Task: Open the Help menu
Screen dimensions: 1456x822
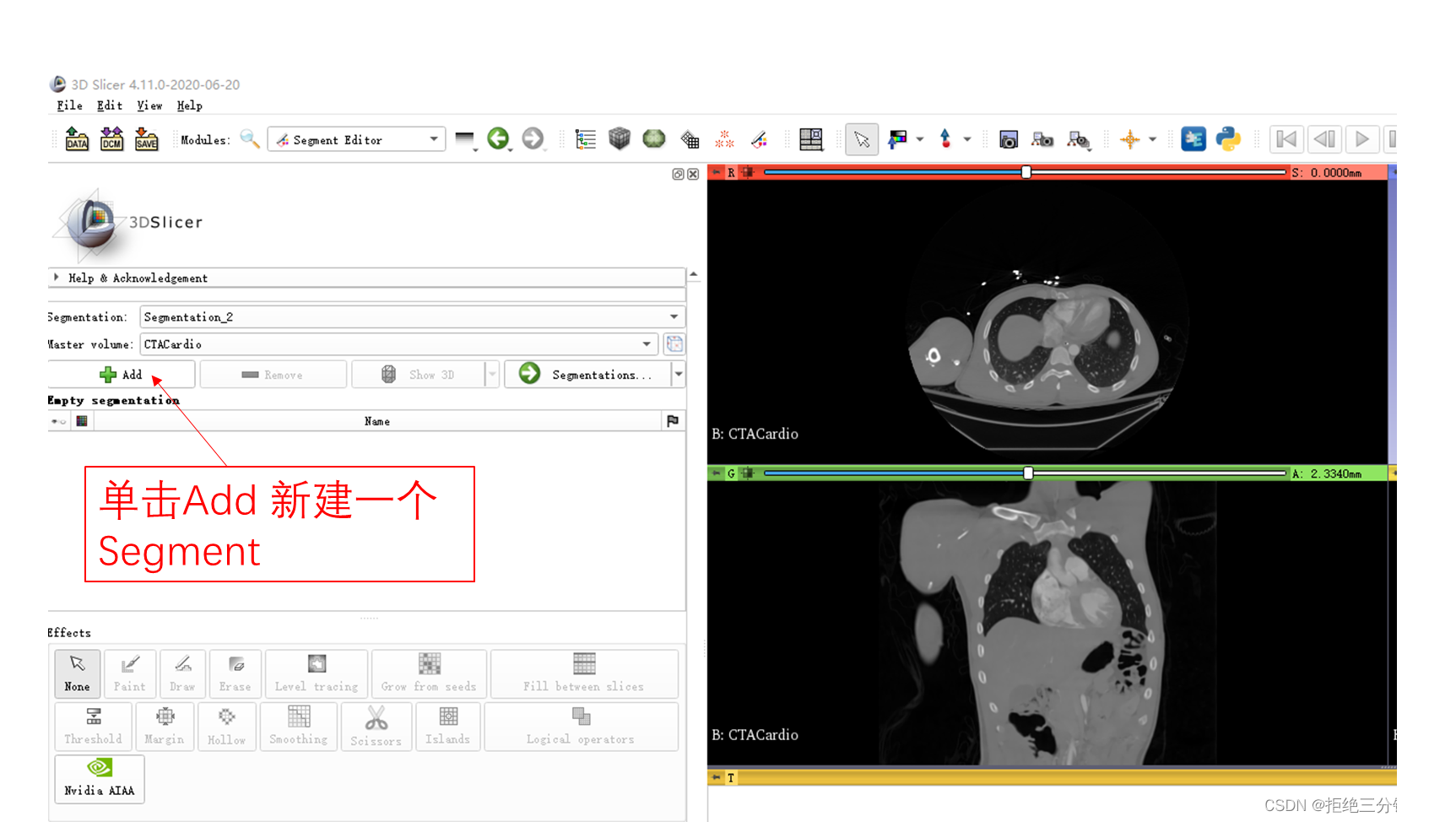Action: pos(189,105)
